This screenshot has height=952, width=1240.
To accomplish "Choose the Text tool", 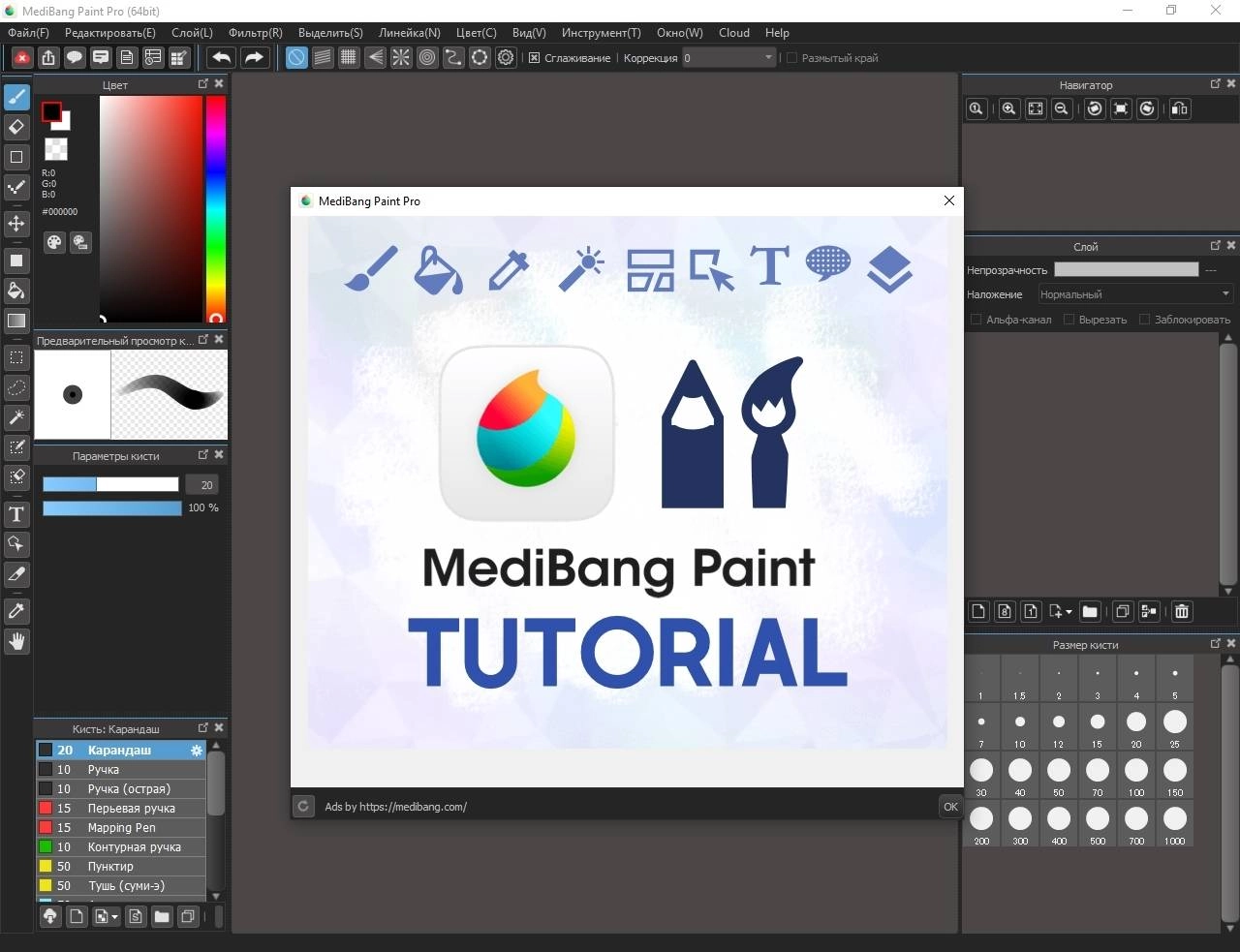I will point(16,514).
